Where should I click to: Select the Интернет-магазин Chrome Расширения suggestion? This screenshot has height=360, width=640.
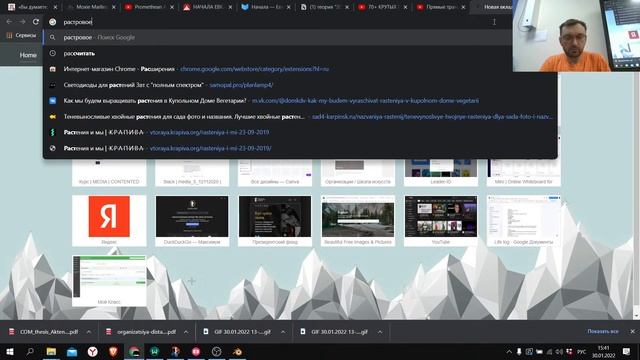(x=300, y=69)
